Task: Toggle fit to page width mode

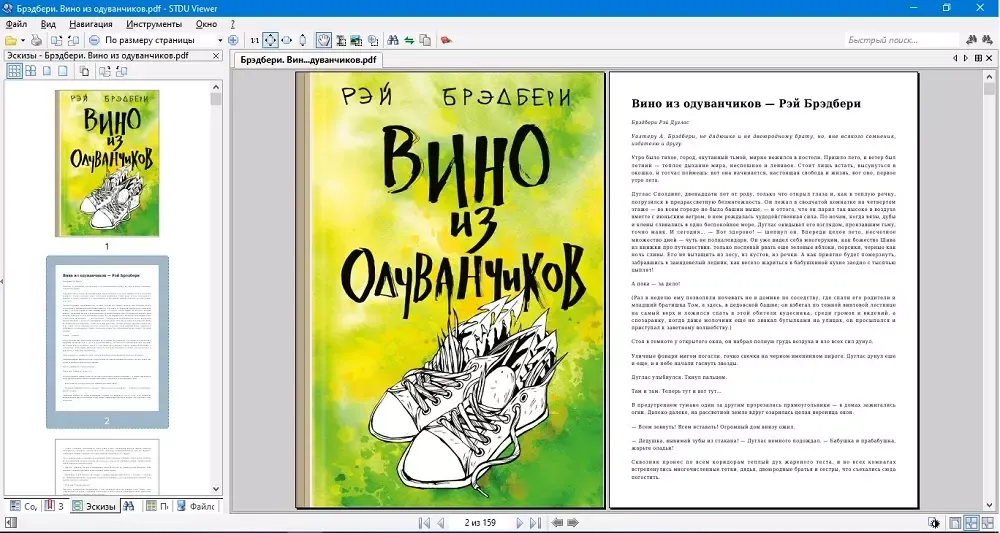Action: (287, 40)
